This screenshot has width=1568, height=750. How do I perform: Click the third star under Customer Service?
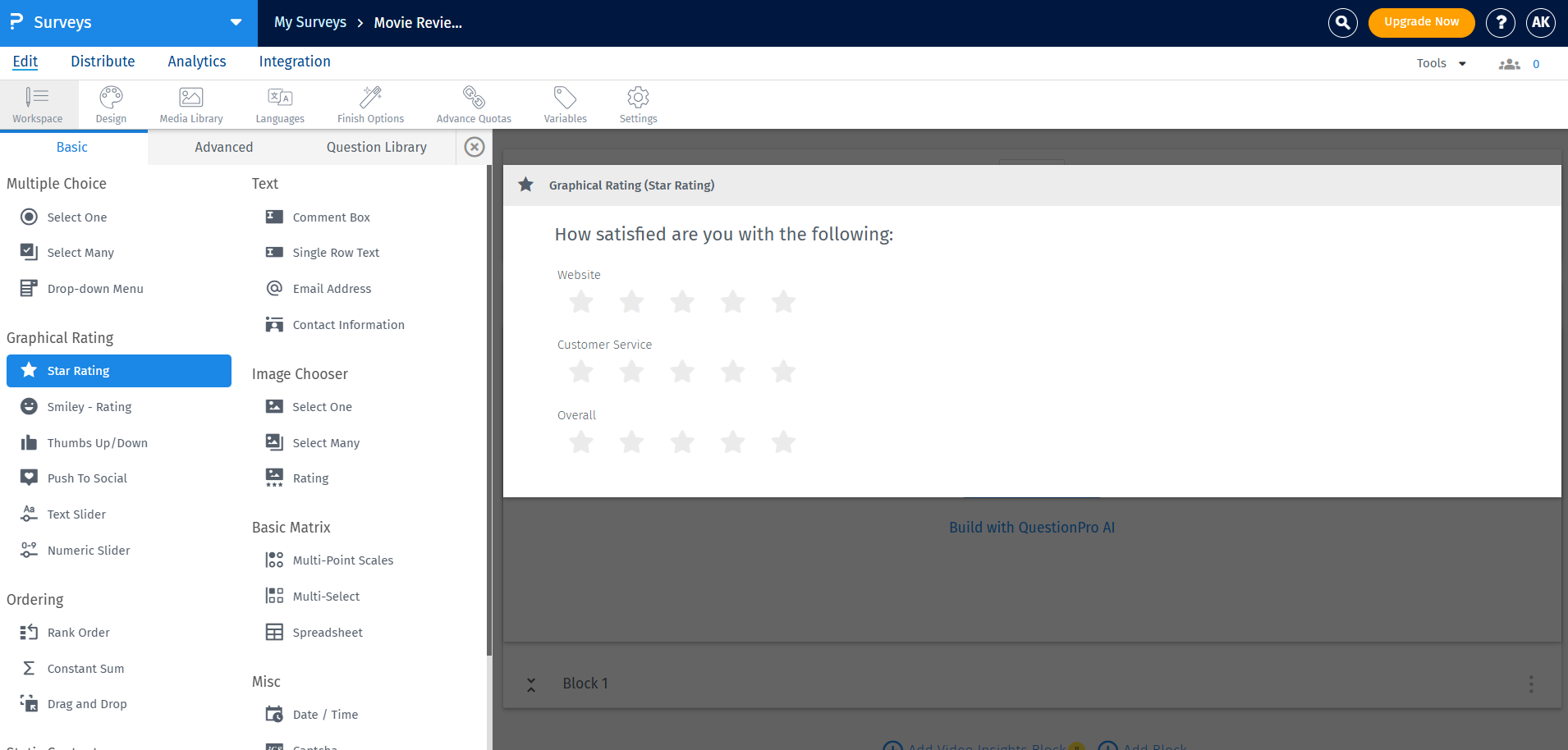point(682,371)
